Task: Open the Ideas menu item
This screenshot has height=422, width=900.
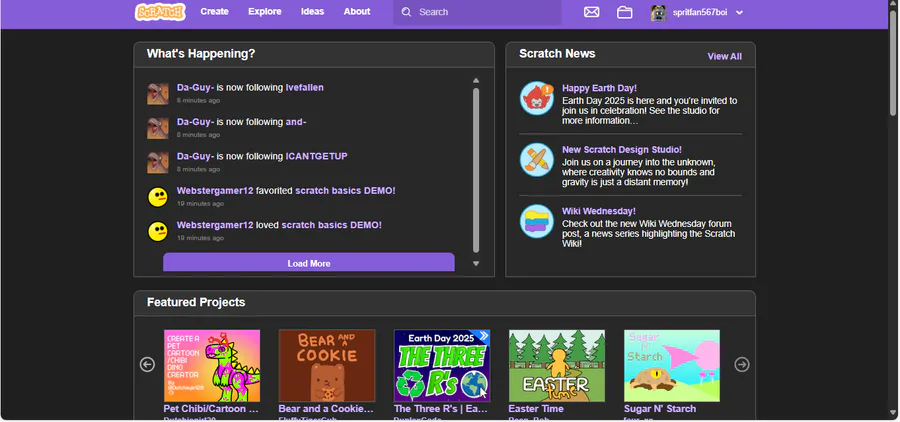Action: coord(312,11)
